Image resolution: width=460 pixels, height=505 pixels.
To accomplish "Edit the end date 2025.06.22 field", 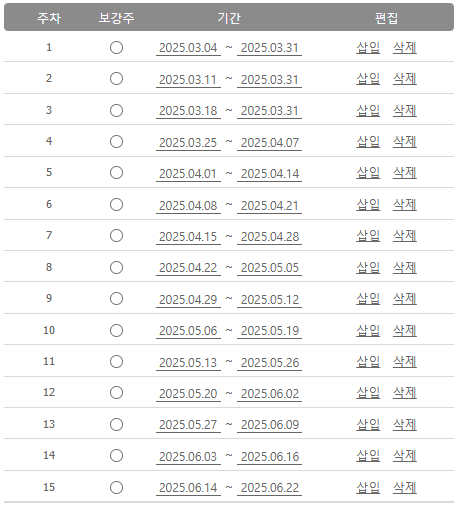I will [269, 488].
